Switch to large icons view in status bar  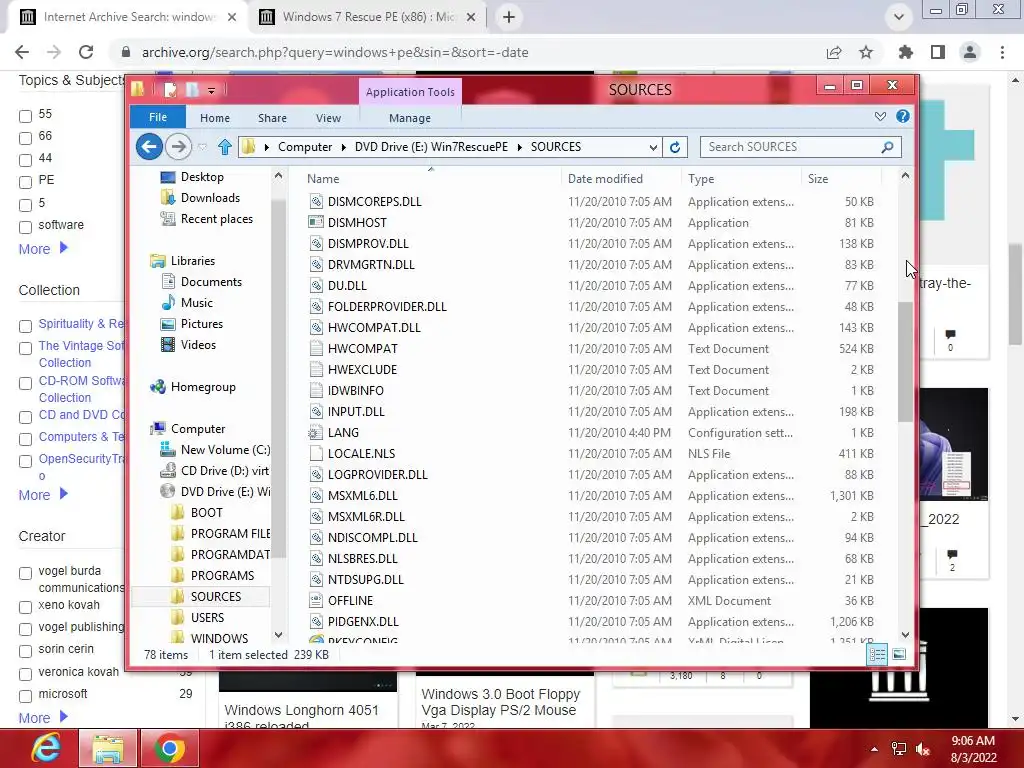[x=899, y=654]
